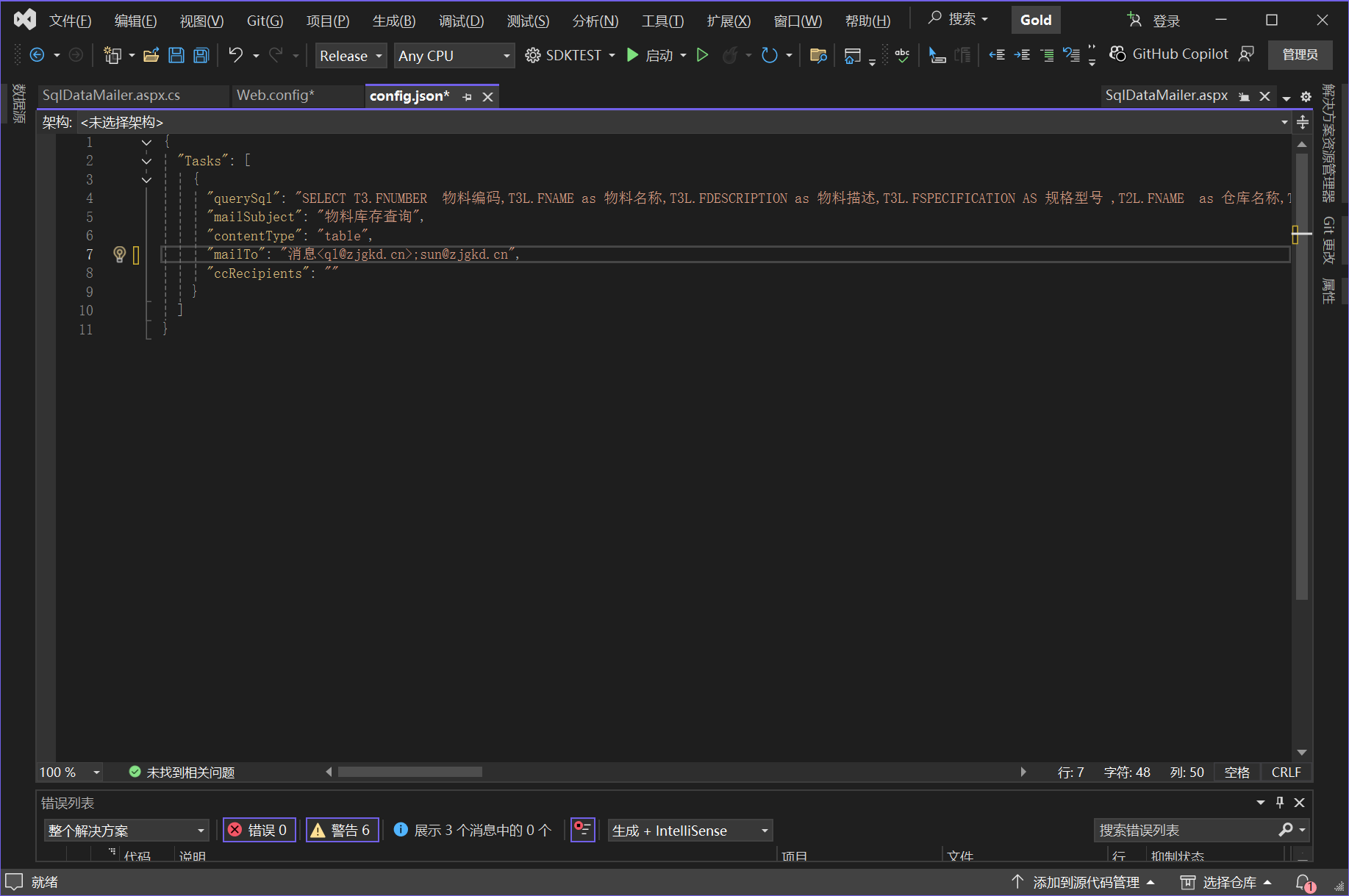This screenshot has height=896, width=1349.
Task: Click the lightbulb quick actions icon
Action: coord(119,254)
